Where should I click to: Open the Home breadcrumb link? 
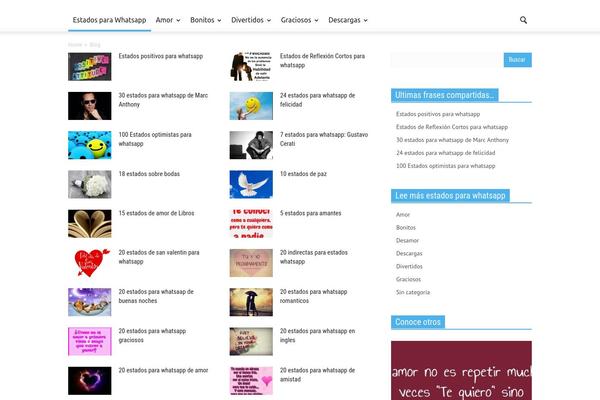(75, 45)
